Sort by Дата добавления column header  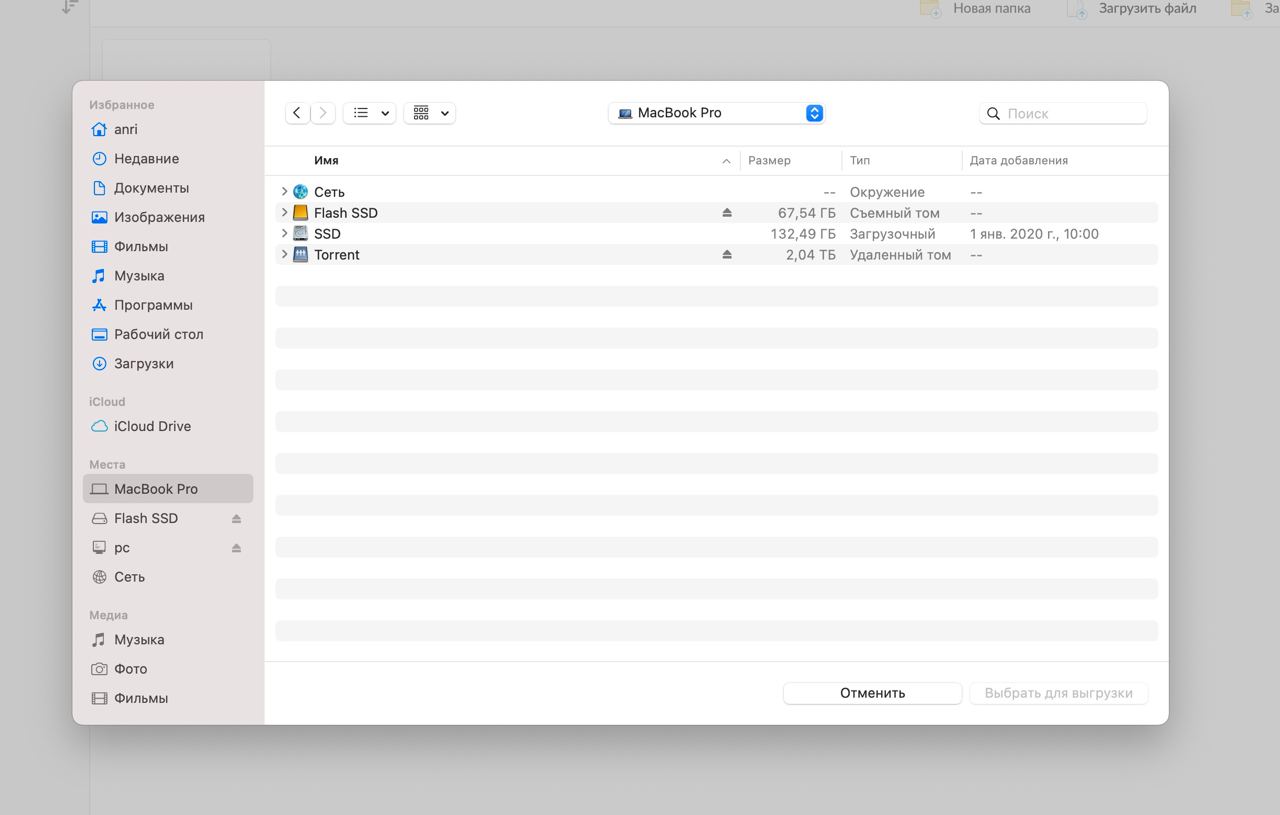[x=1019, y=160]
